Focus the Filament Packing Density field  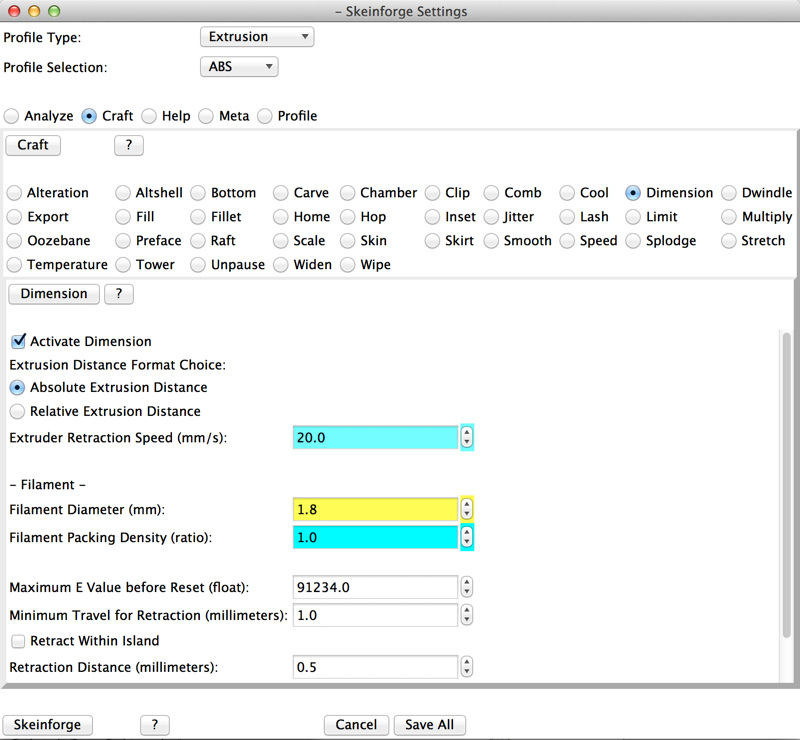(376, 537)
